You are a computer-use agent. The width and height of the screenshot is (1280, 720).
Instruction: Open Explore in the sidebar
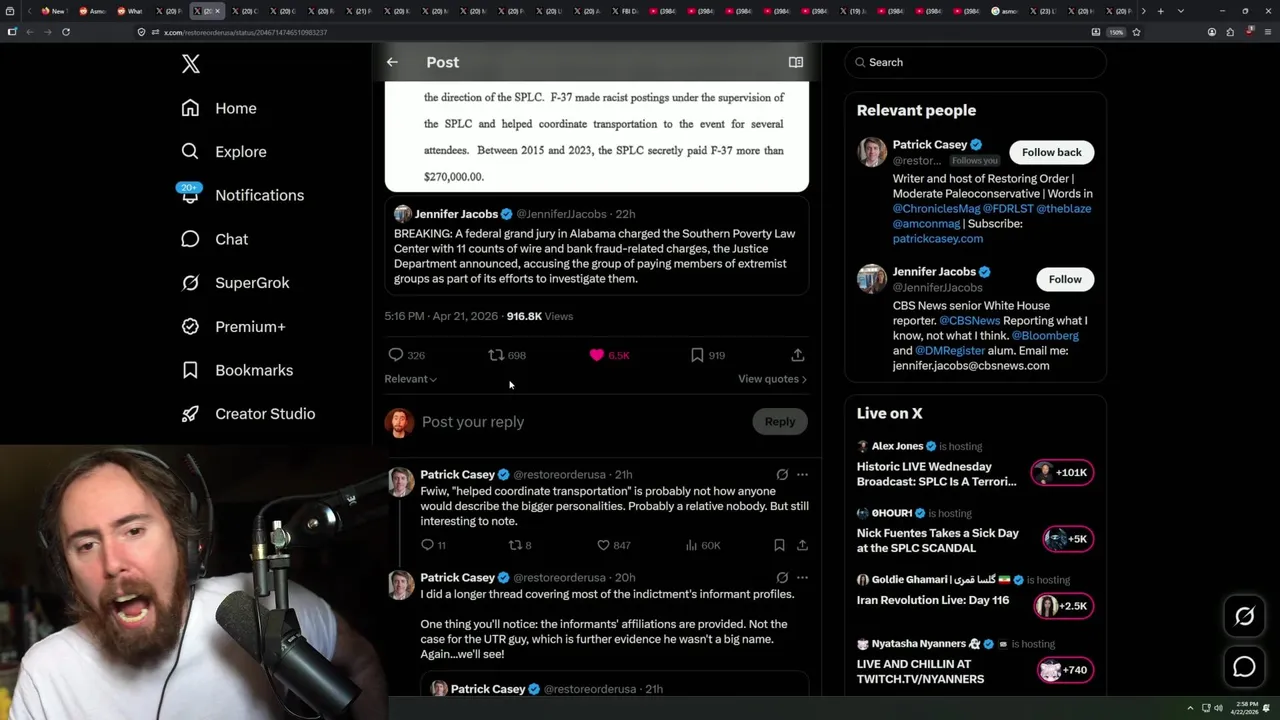coord(224,152)
